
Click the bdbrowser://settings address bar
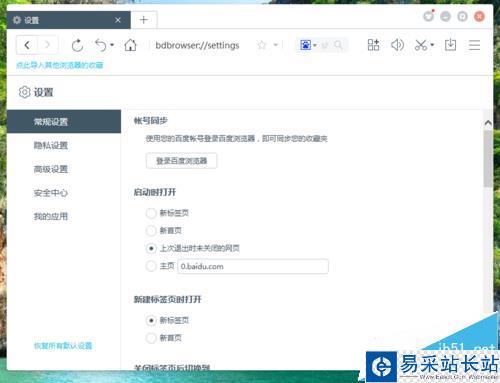click(197, 45)
